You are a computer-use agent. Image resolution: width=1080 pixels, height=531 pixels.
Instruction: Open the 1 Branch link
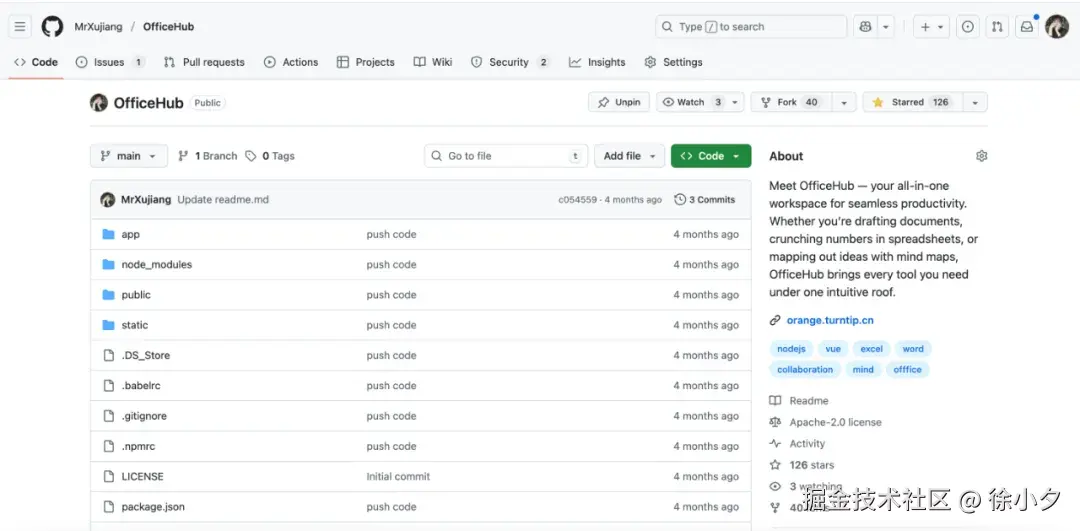207,156
